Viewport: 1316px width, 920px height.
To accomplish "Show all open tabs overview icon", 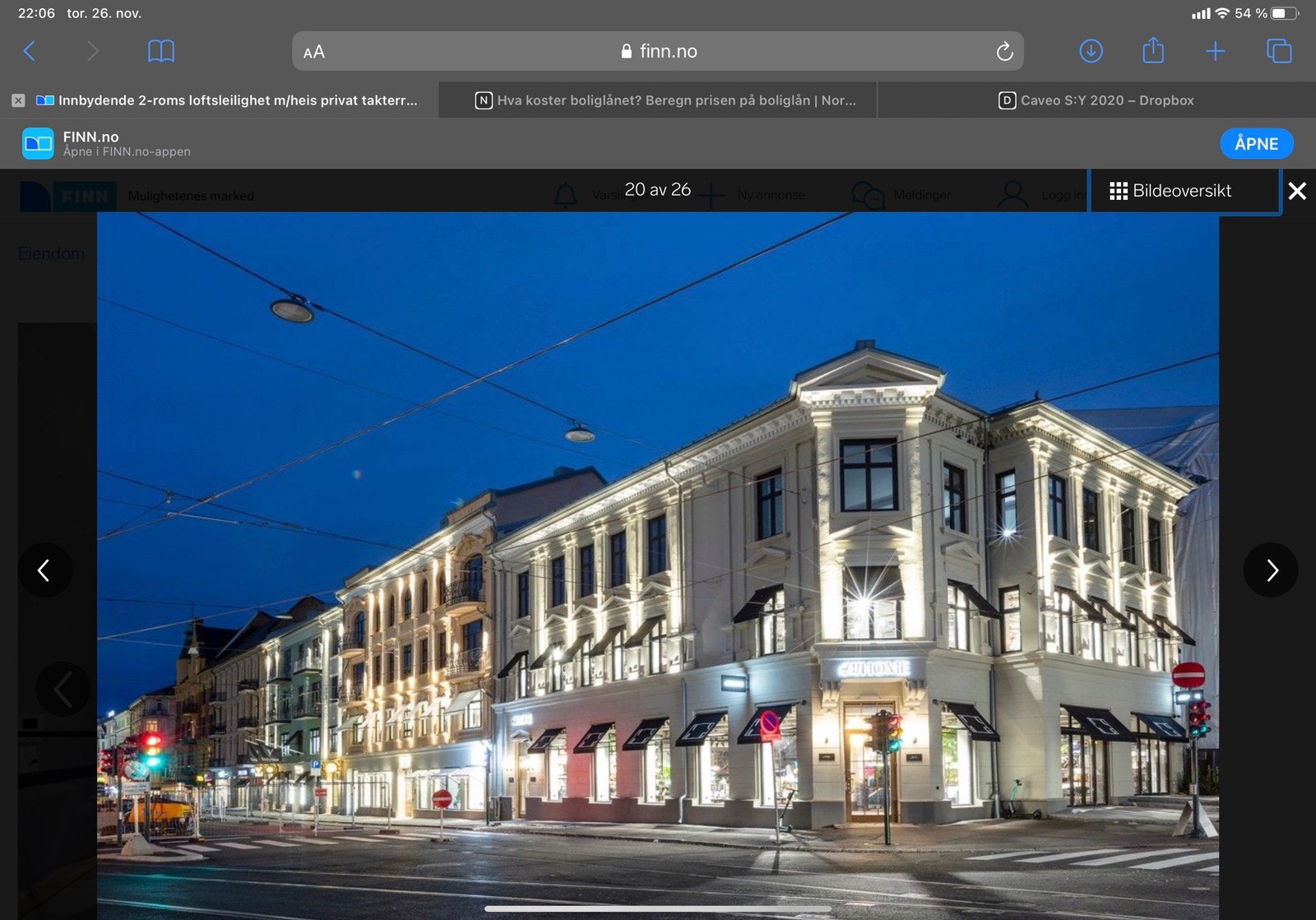I will pos(1279,51).
